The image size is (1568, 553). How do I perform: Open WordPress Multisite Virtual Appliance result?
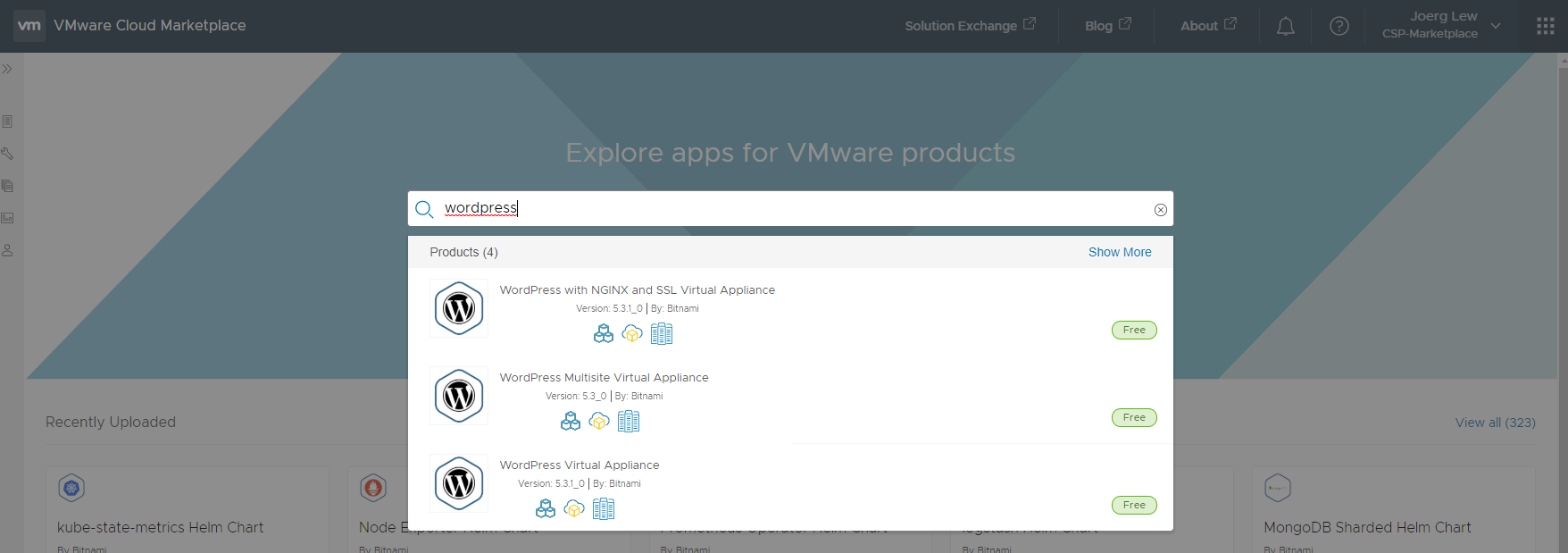point(604,378)
